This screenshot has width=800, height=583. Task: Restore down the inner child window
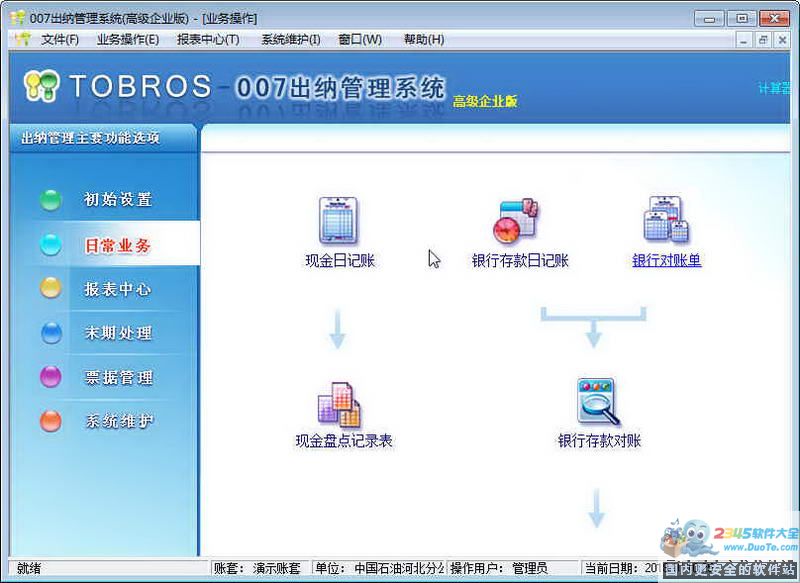coord(763,40)
